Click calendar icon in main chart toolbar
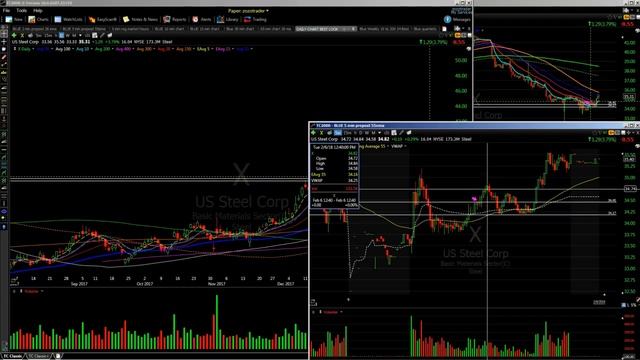 pos(95,36)
